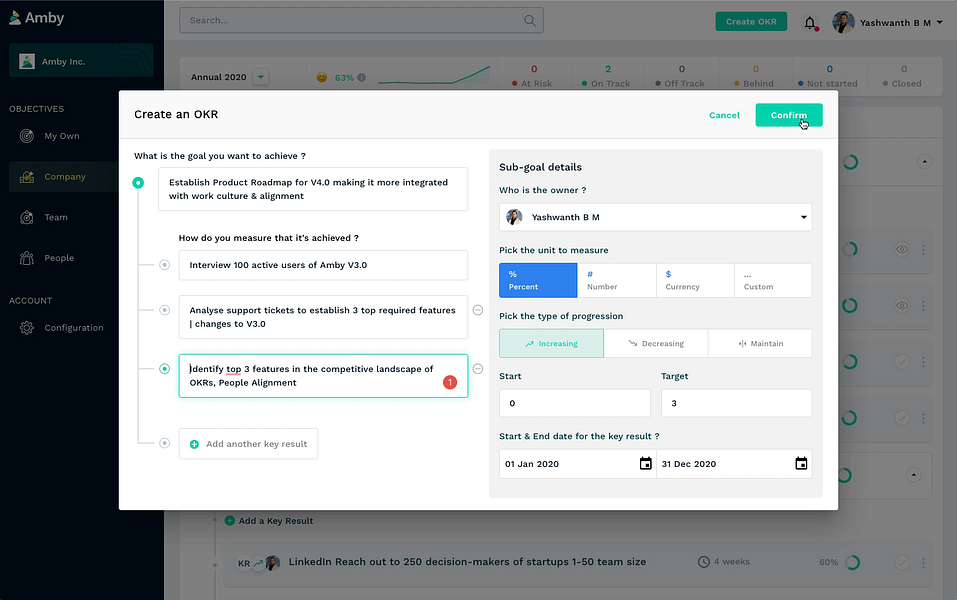Choose Currency as unit
Screen dimensions: 957x600
pyautogui.click(x=695, y=280)
